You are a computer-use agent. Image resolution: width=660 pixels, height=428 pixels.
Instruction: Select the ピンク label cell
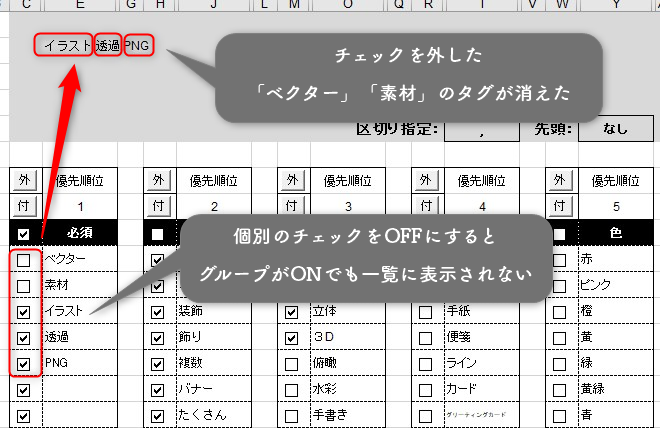tap(616, 285)
